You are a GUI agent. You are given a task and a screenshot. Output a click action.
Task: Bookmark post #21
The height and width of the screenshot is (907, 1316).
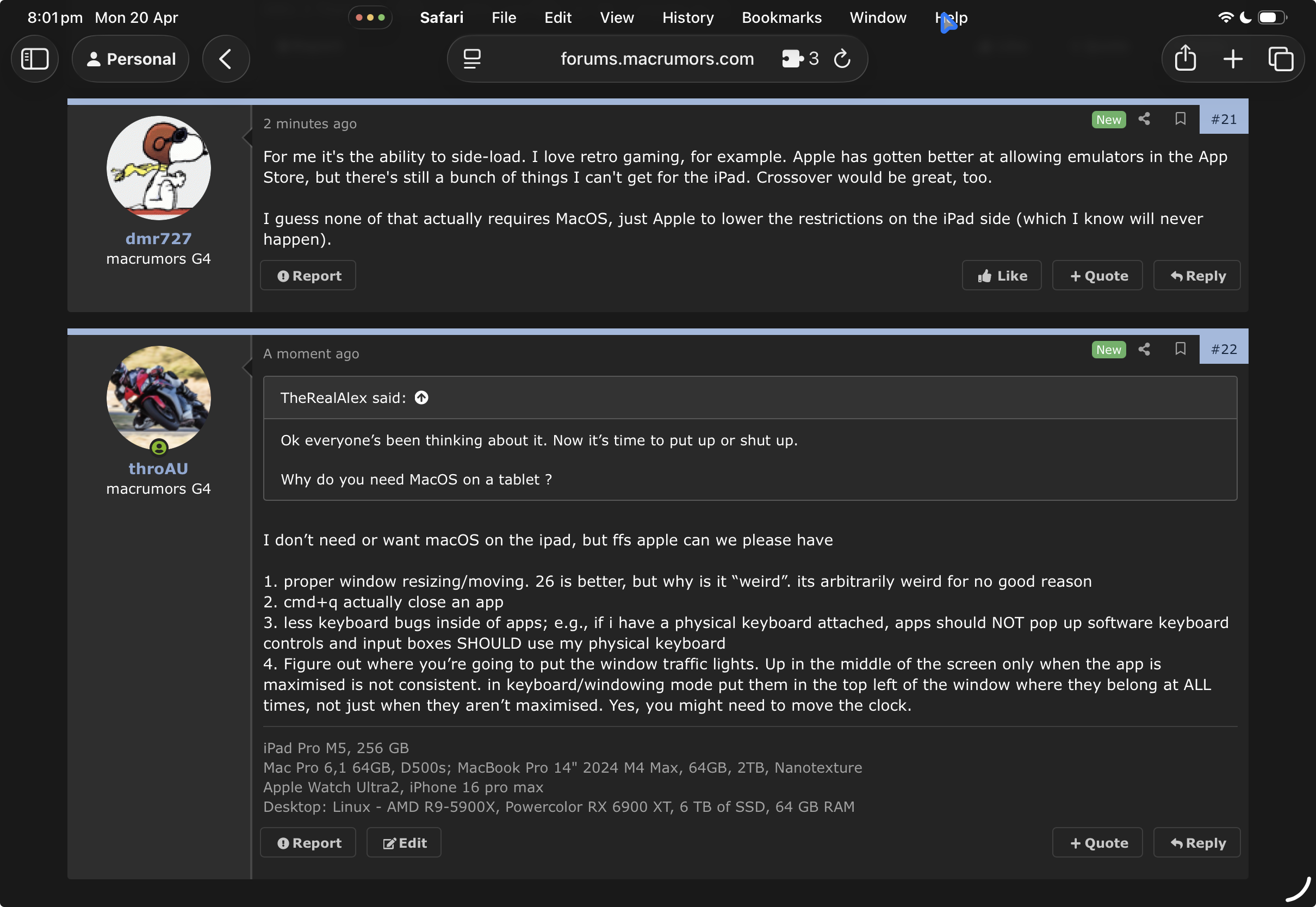(x=1180, y=119)
